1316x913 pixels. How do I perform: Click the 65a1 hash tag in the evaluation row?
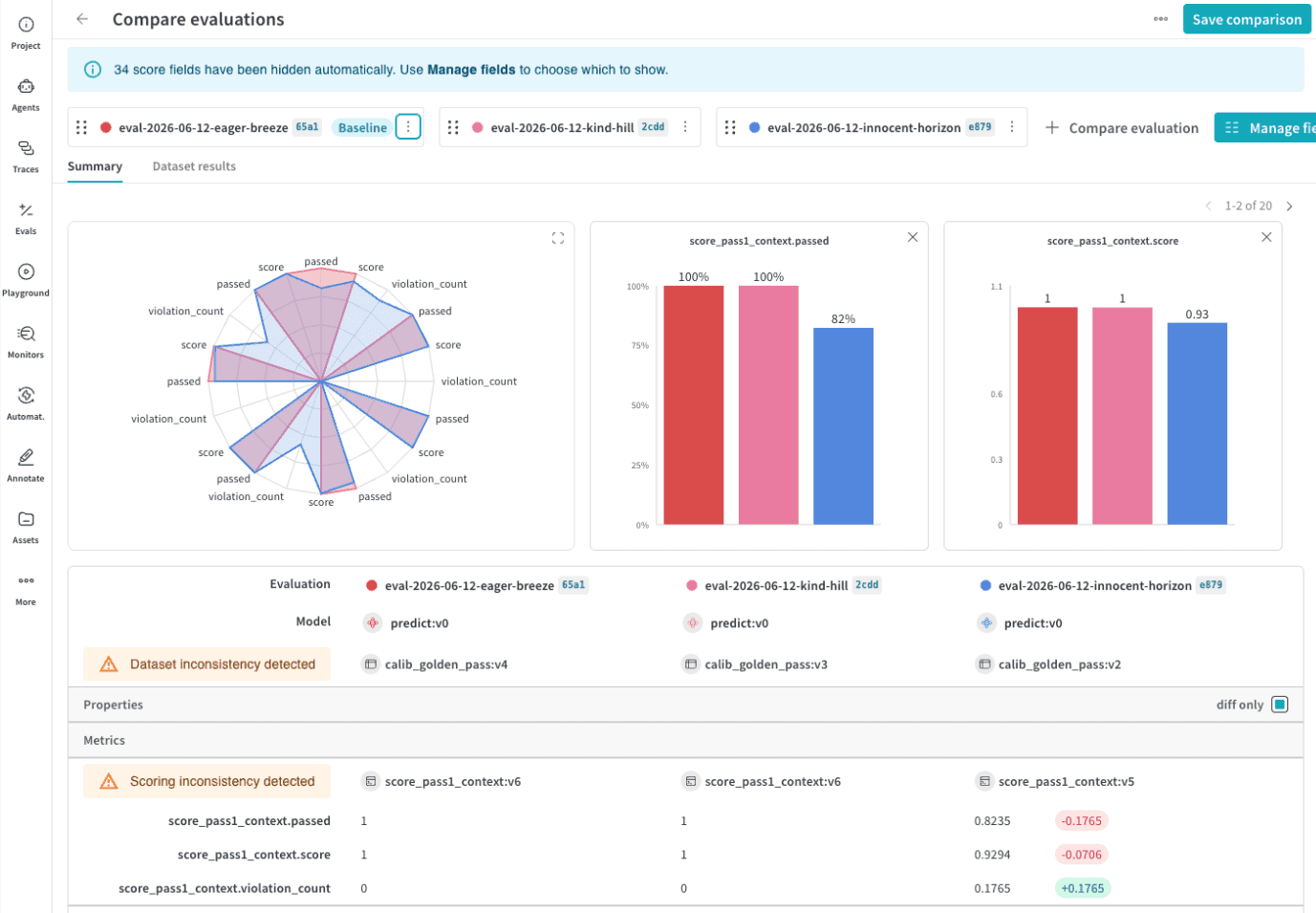click(573, 585)
